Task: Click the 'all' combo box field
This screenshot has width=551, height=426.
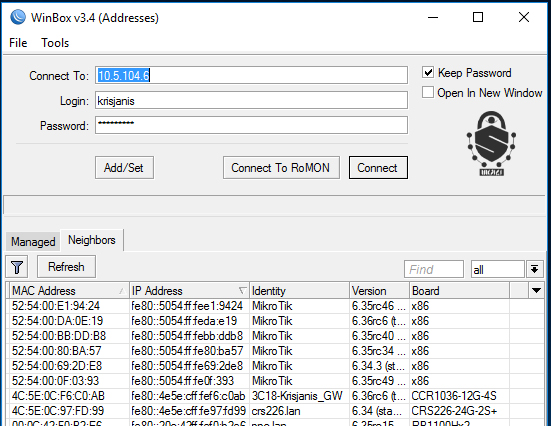Action: (x=498, y=270)
